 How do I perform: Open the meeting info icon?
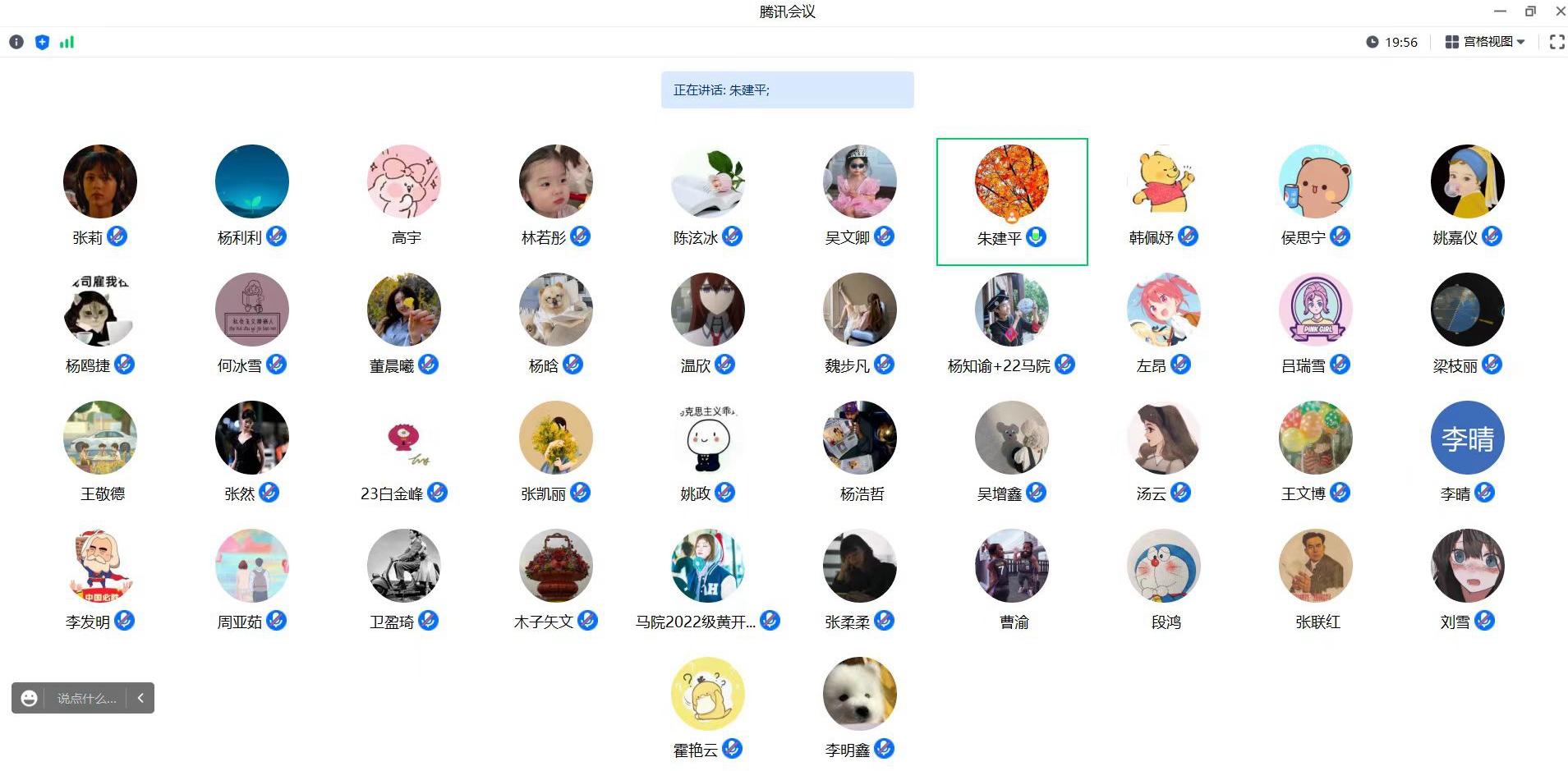pos(16,42)
